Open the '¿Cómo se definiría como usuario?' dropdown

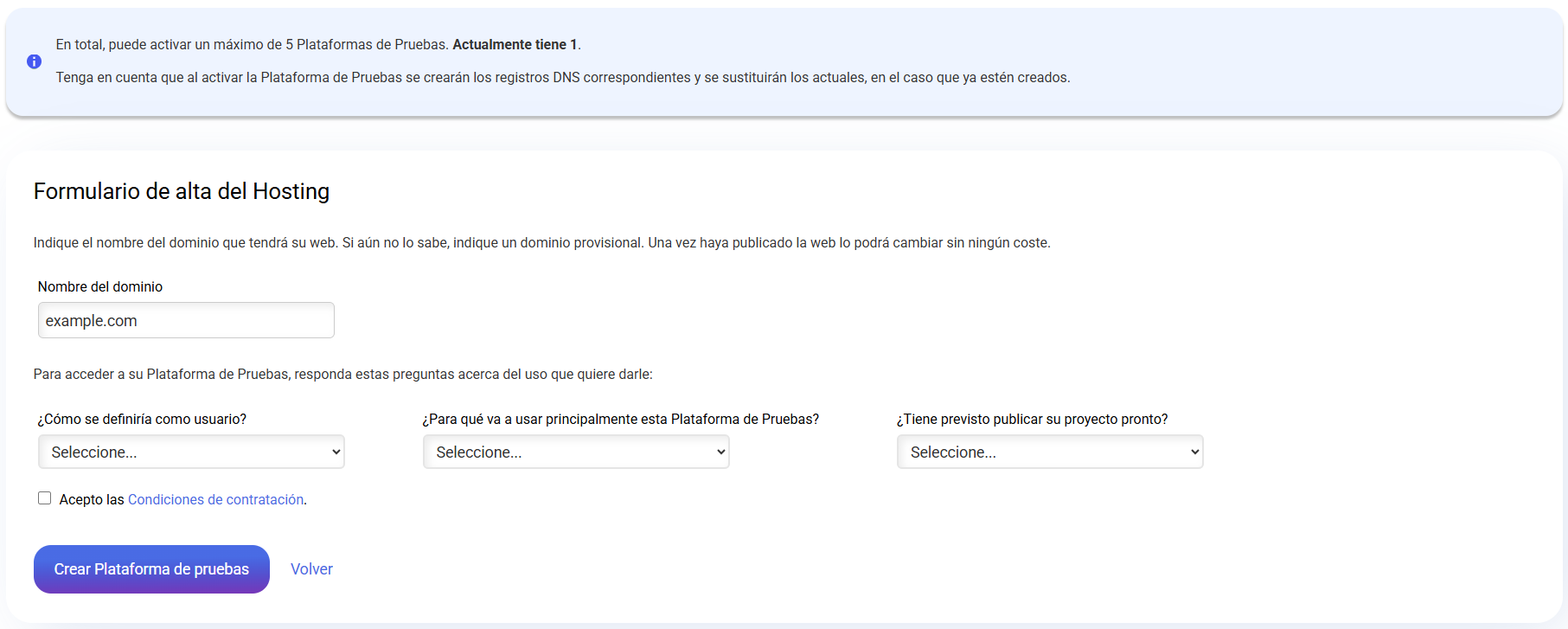pos(191,452)
